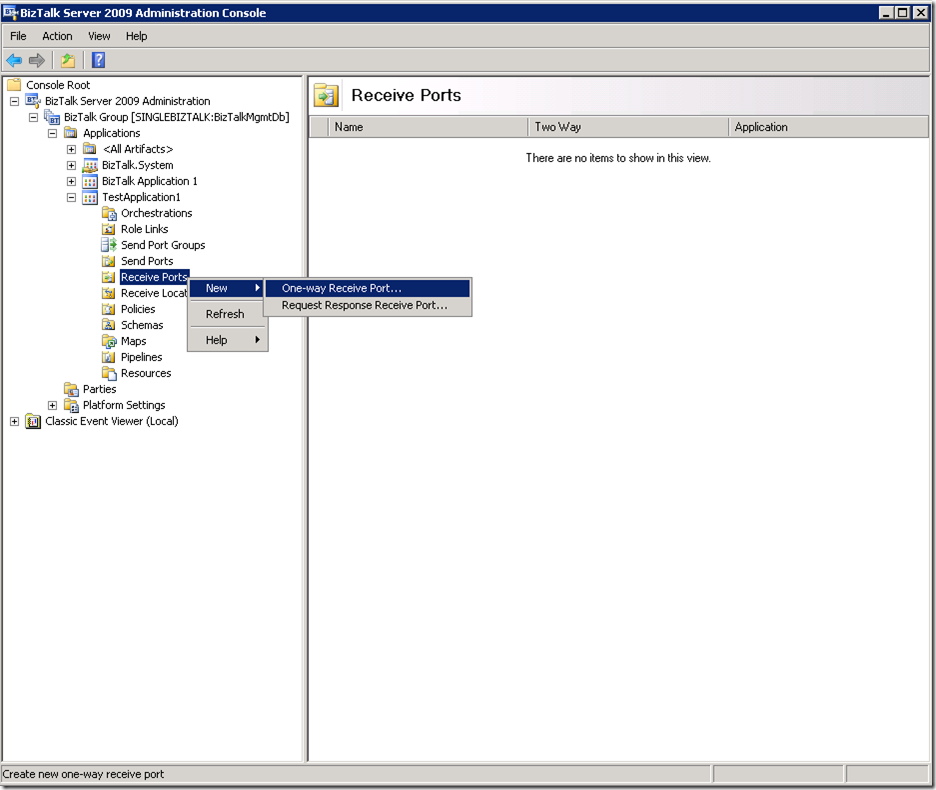Select Console Root label in tree
This screenshot has width=936, height=790.
pos(58,85)
